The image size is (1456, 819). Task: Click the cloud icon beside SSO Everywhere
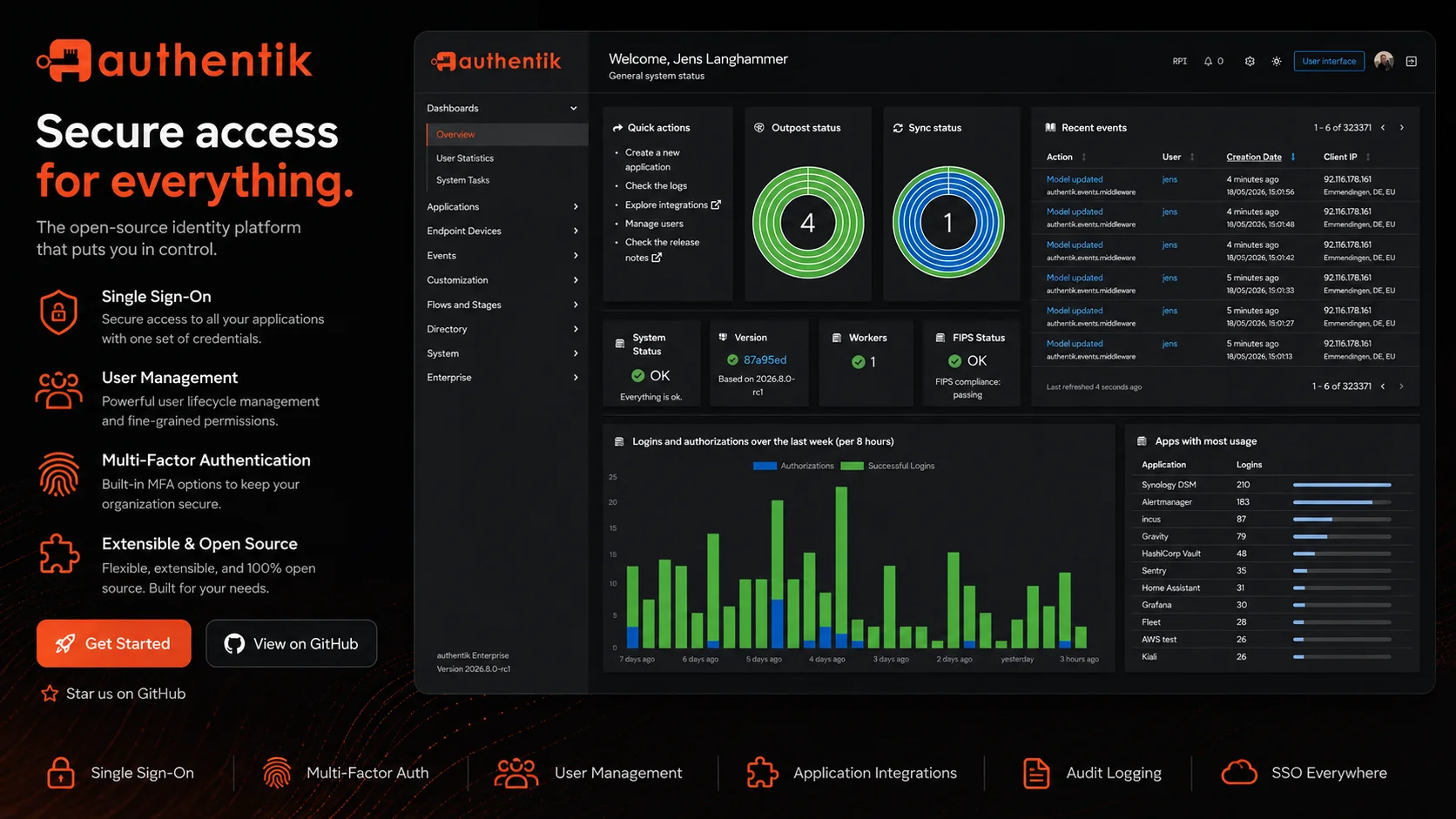pyautogui.click(x=1239, y=772)
